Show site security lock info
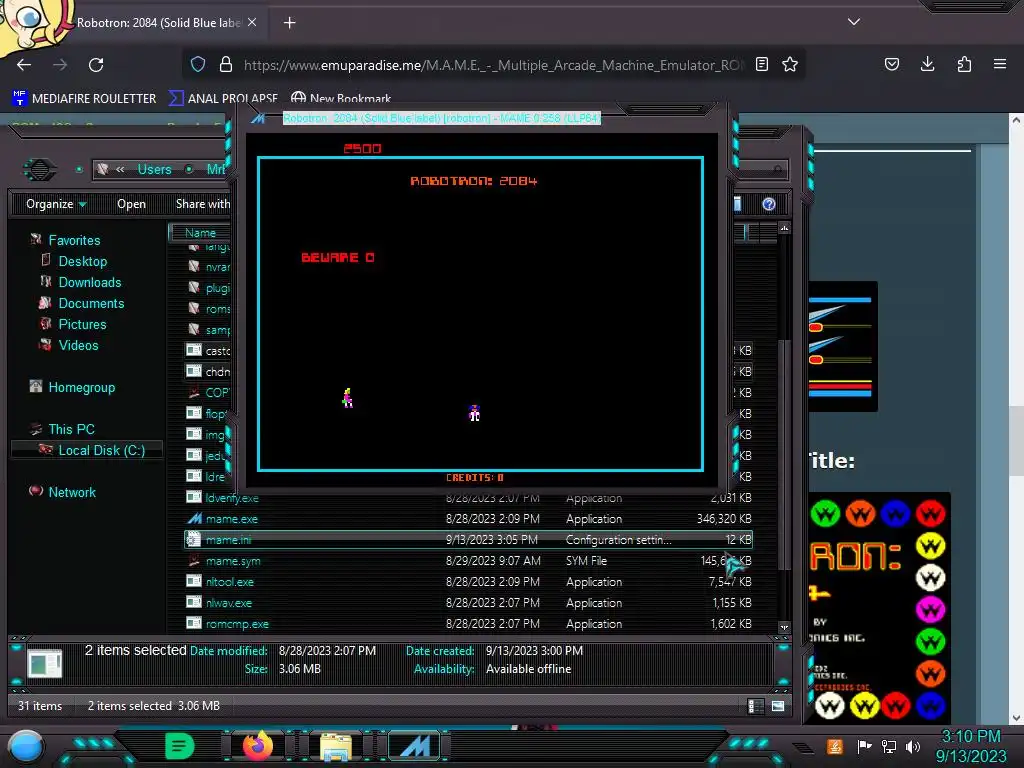 tap(226, 64)
